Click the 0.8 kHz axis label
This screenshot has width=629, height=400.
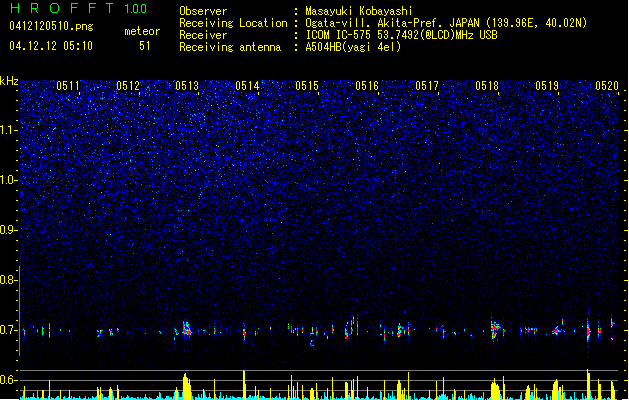coord(9,280)
